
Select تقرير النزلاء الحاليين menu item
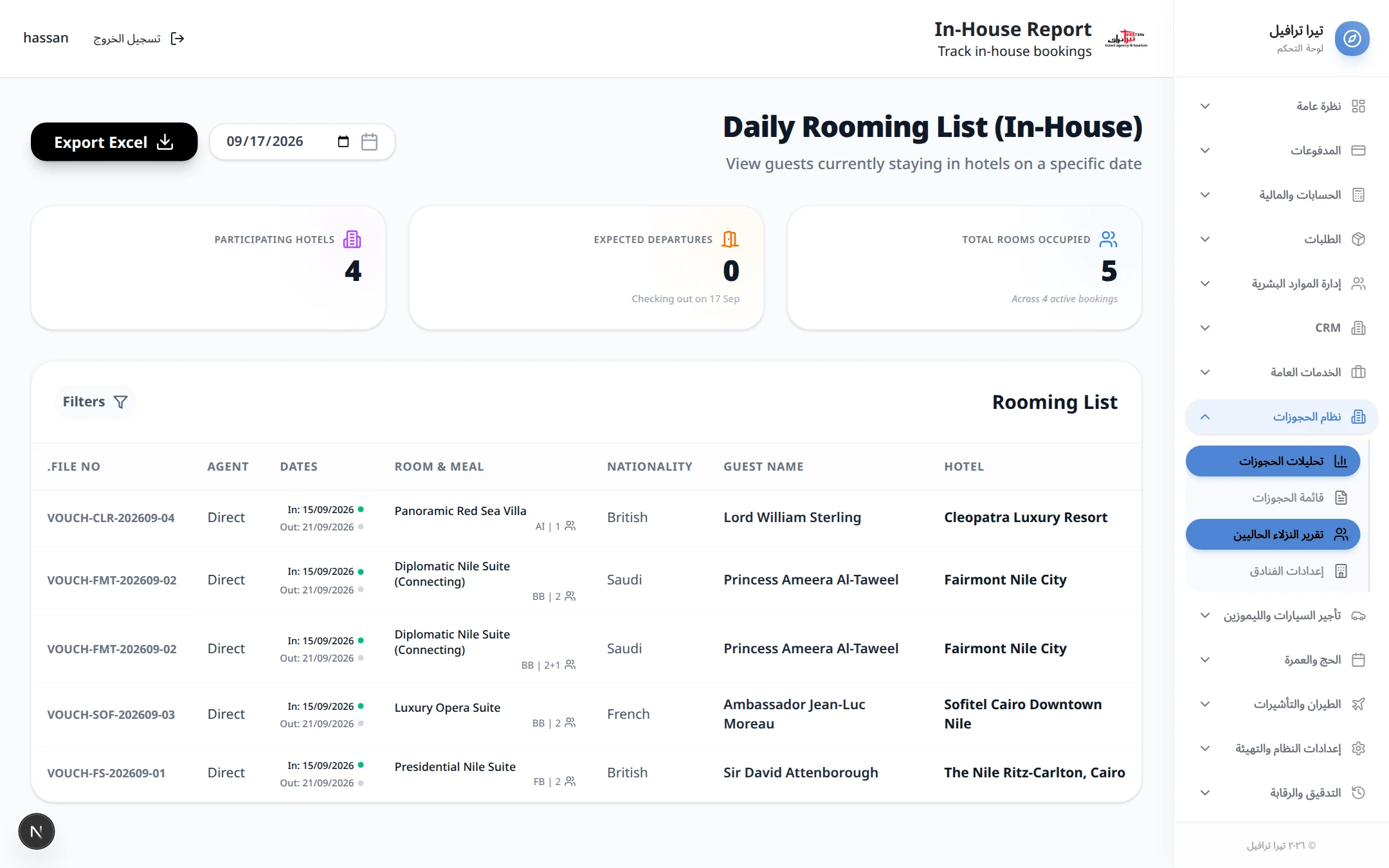coord(1273,534)
